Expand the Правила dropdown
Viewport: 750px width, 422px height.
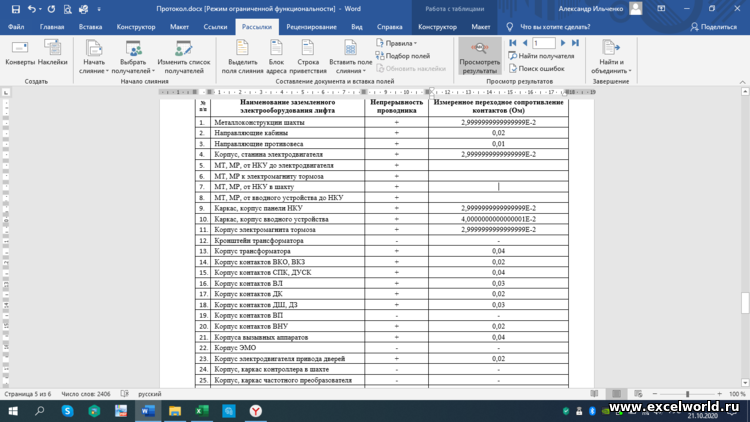click(397, 43)
